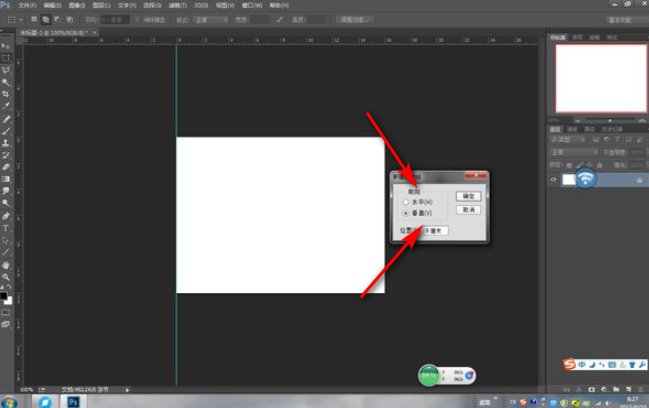
Task: Select the Path Selection tool
Action: [5, 240]
